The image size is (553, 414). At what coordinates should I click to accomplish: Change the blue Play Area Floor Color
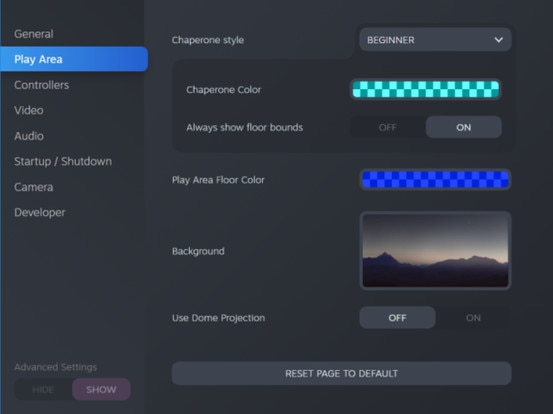pyautogui.click(x=435, y=179)
